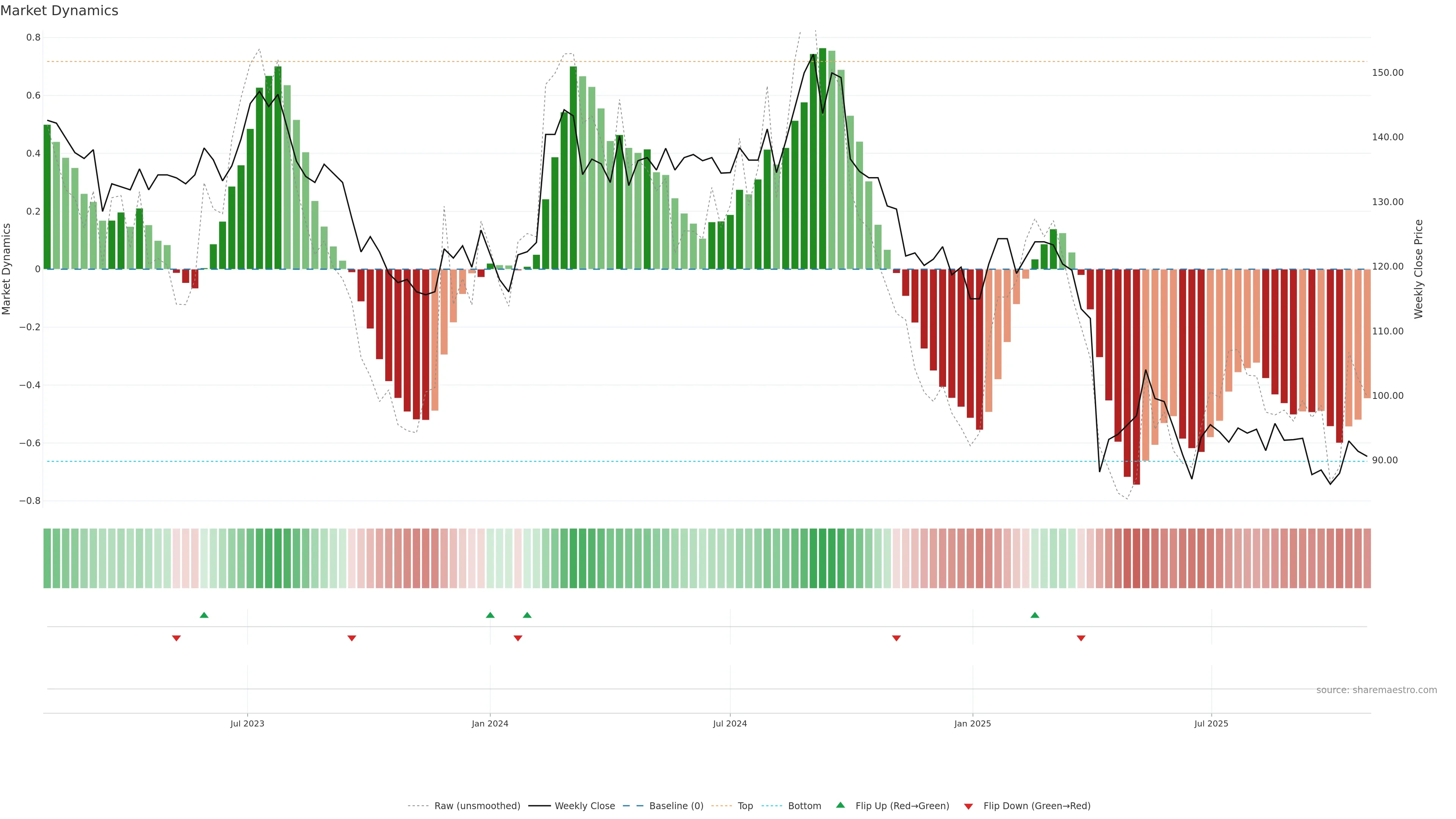Click the last green flip-up marker after Jan 2025
The height and width of the screenshot is (819, 1456).
click(x=1034, y=615)
